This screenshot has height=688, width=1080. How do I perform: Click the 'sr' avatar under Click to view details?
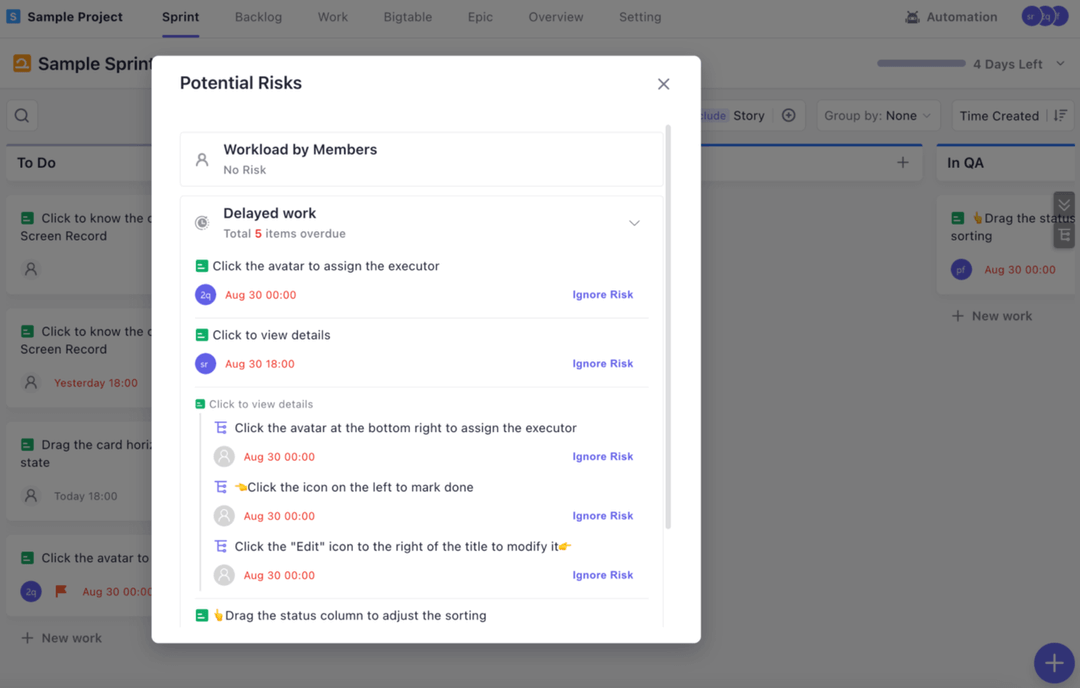click(205, 364)
